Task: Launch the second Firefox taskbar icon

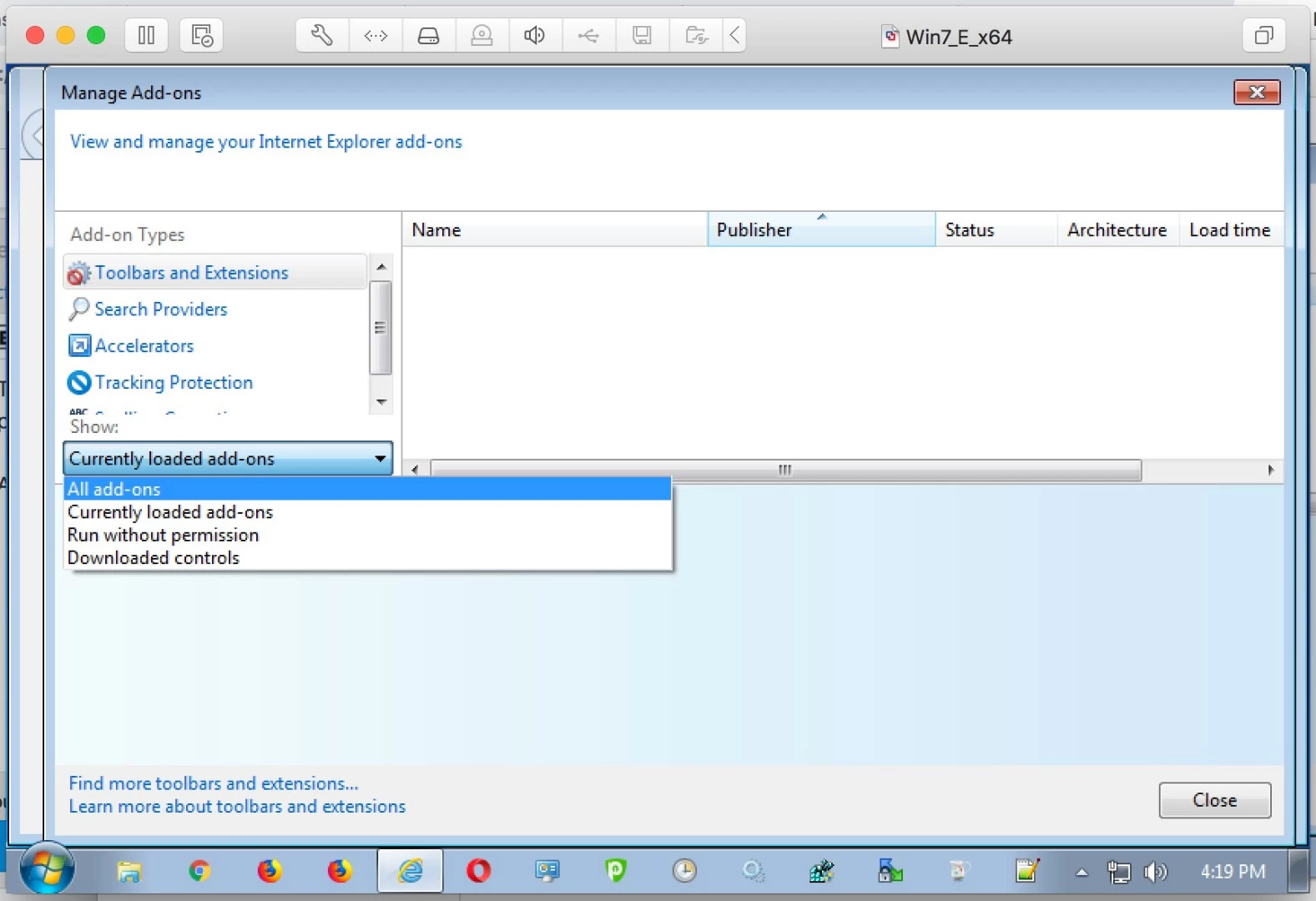Action: click(340, 872)
